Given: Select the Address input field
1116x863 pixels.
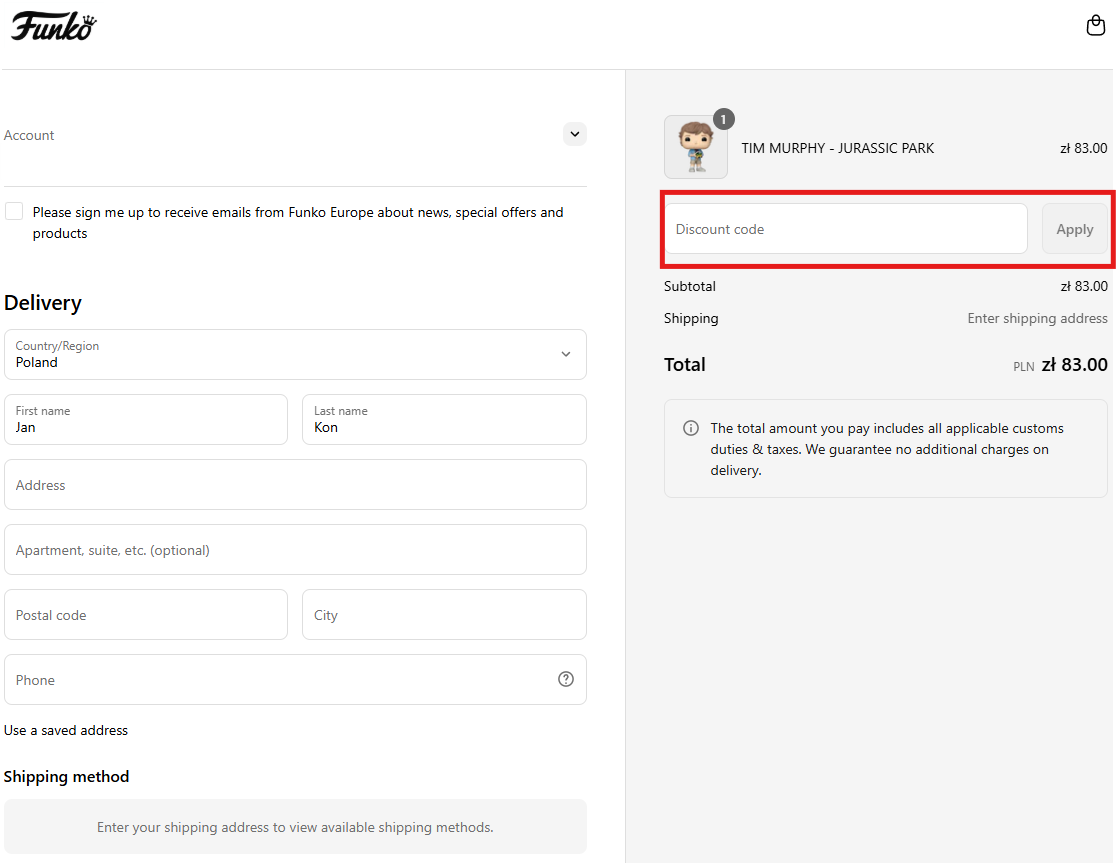Looking at the screenshot, I should point(295,485).
